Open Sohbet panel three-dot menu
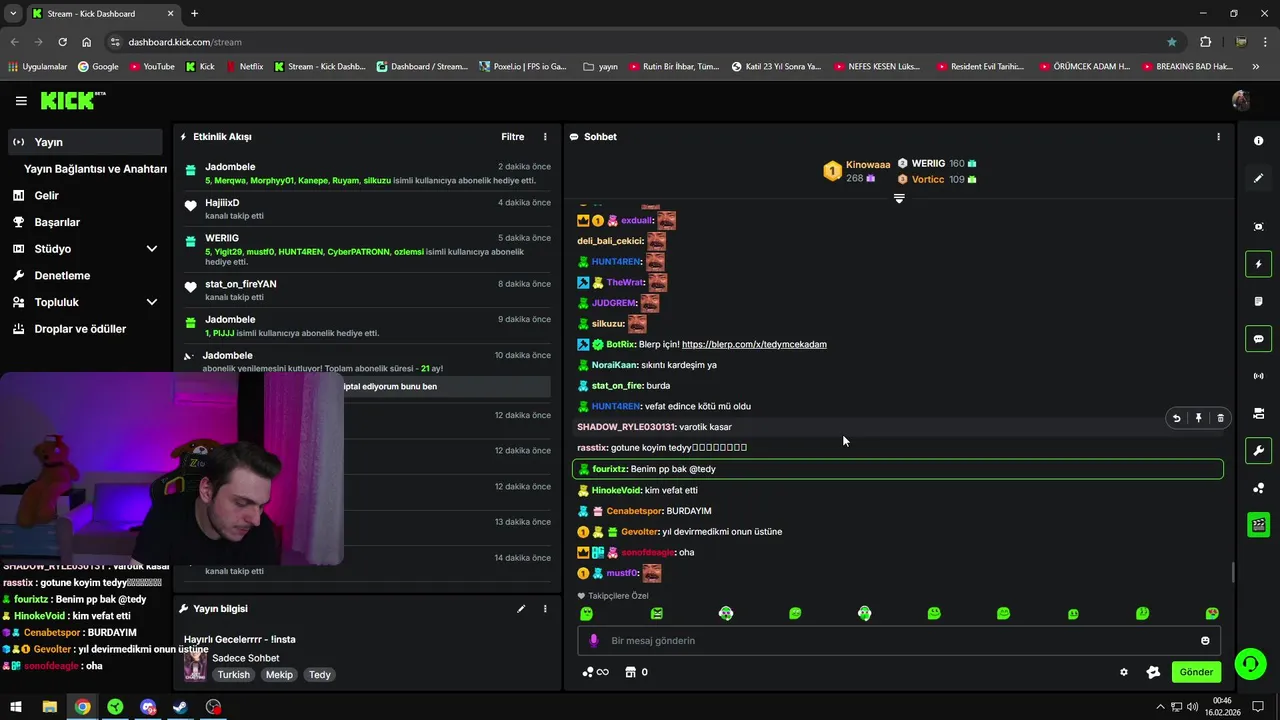 click(x=1218, y=136)
